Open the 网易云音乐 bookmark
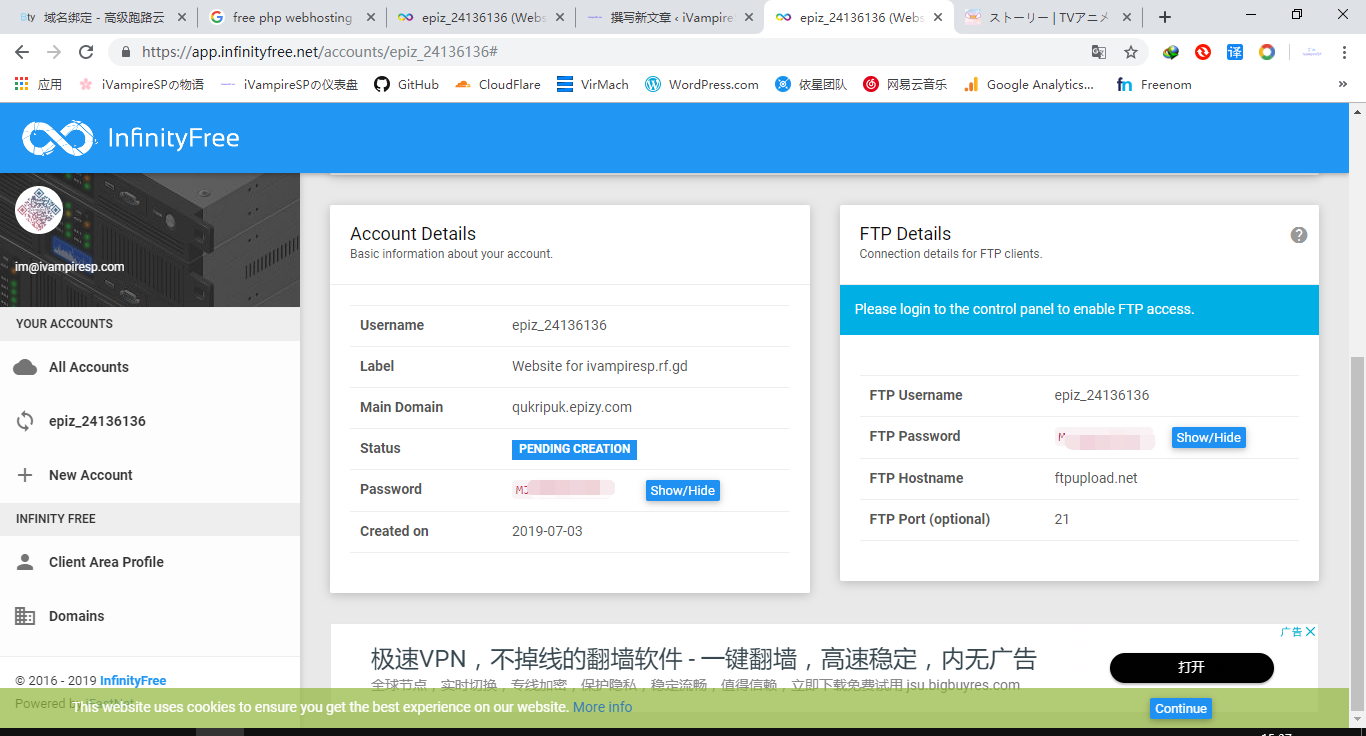Image resolution: width=1366 pixels, height=736 pixels. coord(904,85)
